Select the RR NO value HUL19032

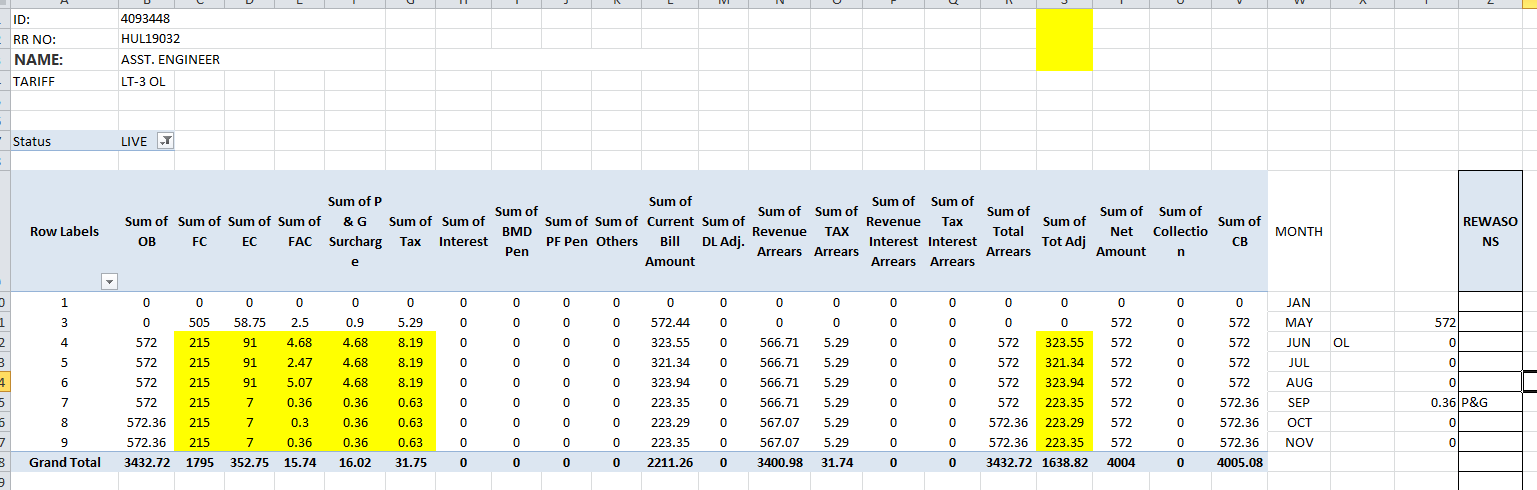point(150,39)
